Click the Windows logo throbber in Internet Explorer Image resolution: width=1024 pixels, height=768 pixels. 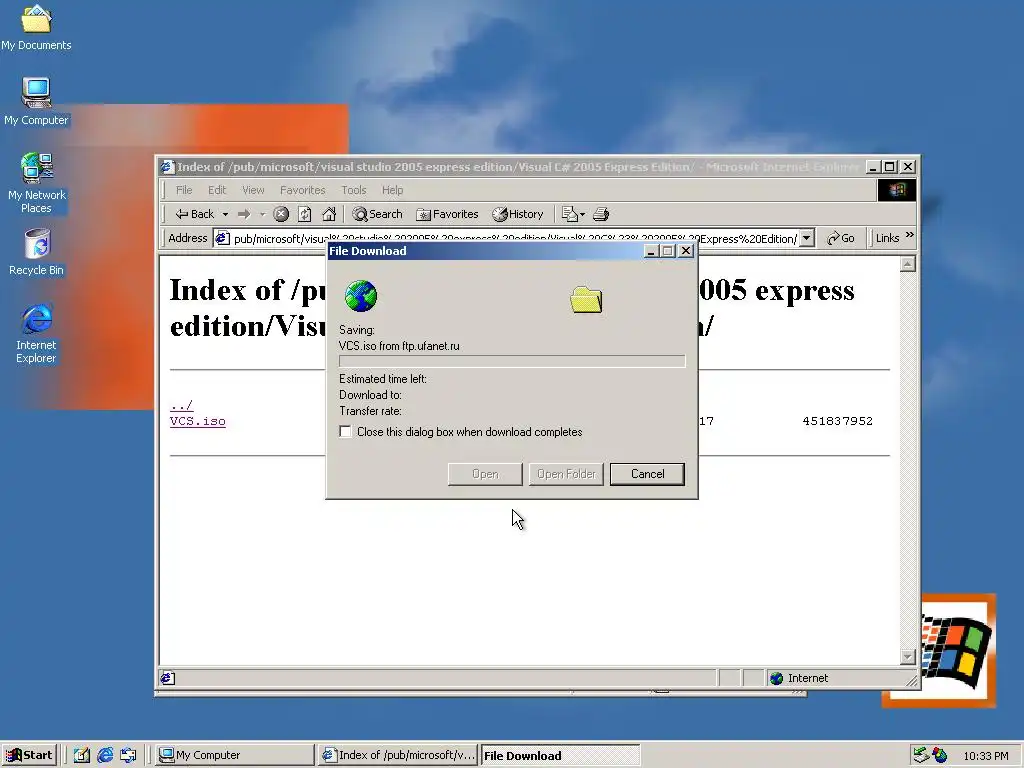click(x=897, y=190)
